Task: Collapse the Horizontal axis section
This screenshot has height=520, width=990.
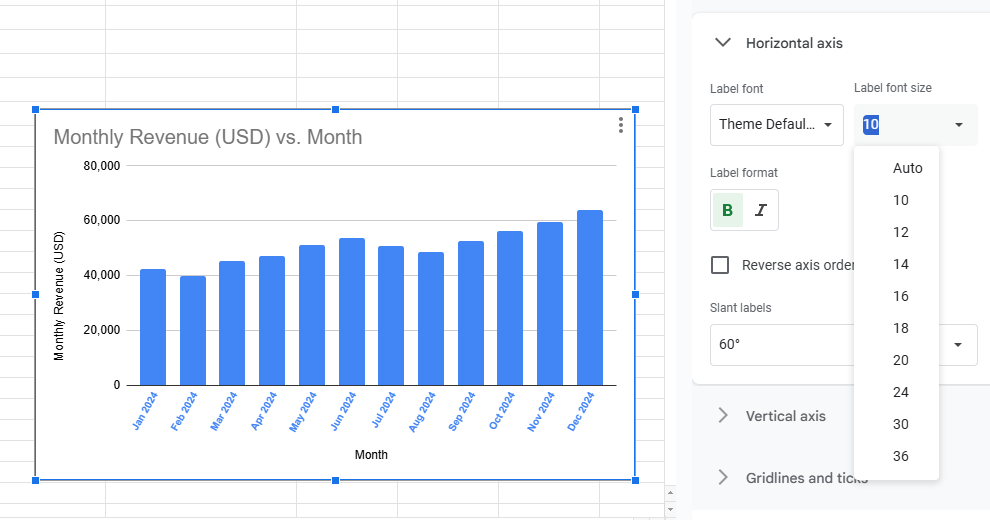Action: [x=722, y=43]
